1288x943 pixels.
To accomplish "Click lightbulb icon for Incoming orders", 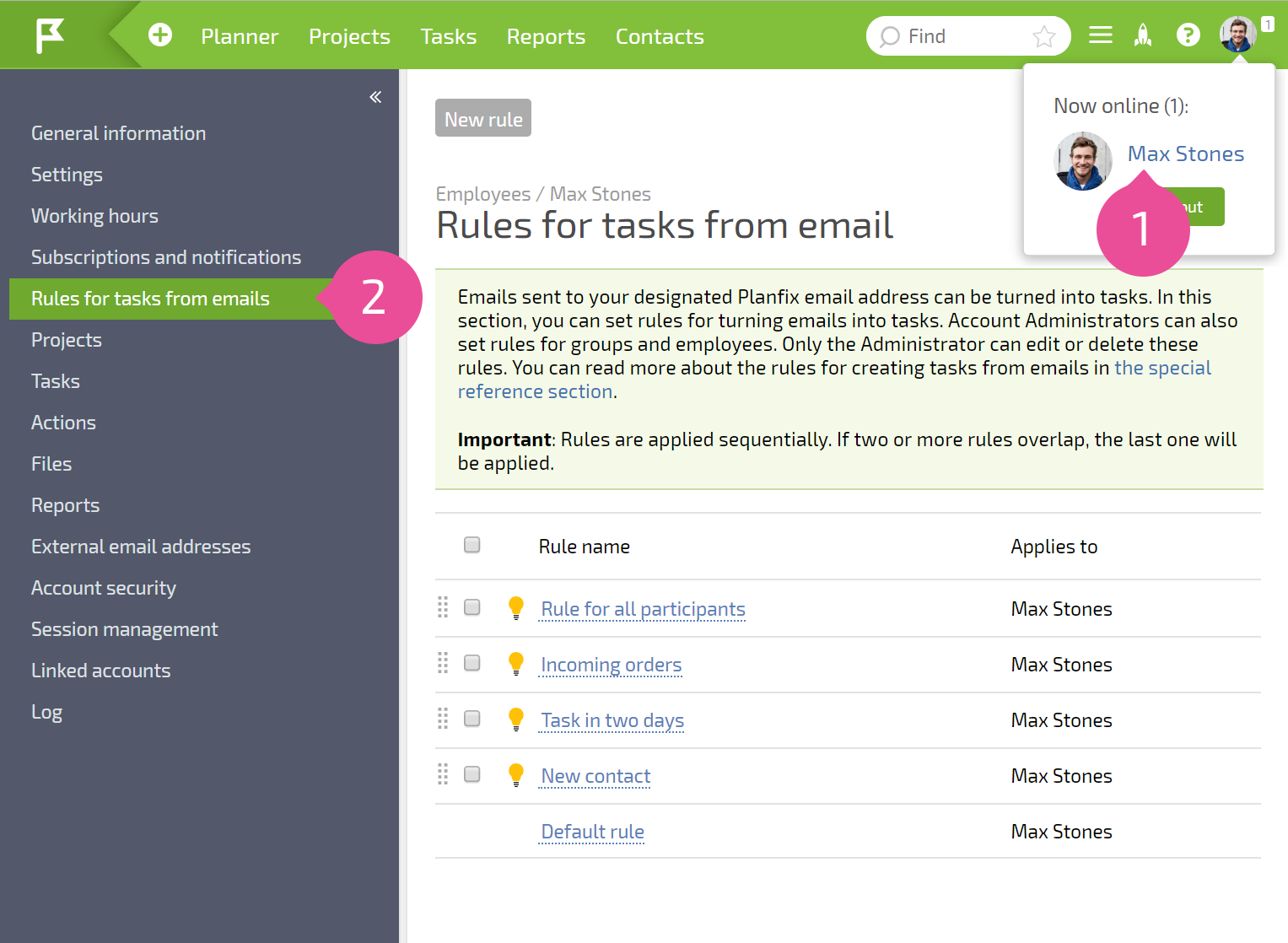I will 516,664.
